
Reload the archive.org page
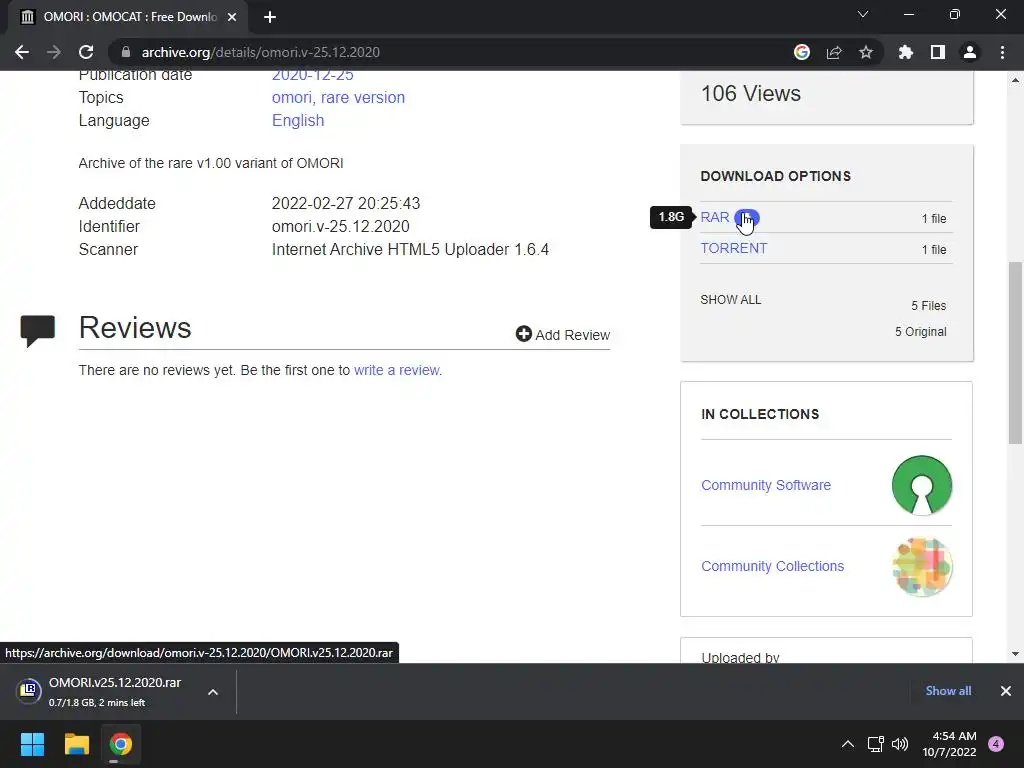86,52
